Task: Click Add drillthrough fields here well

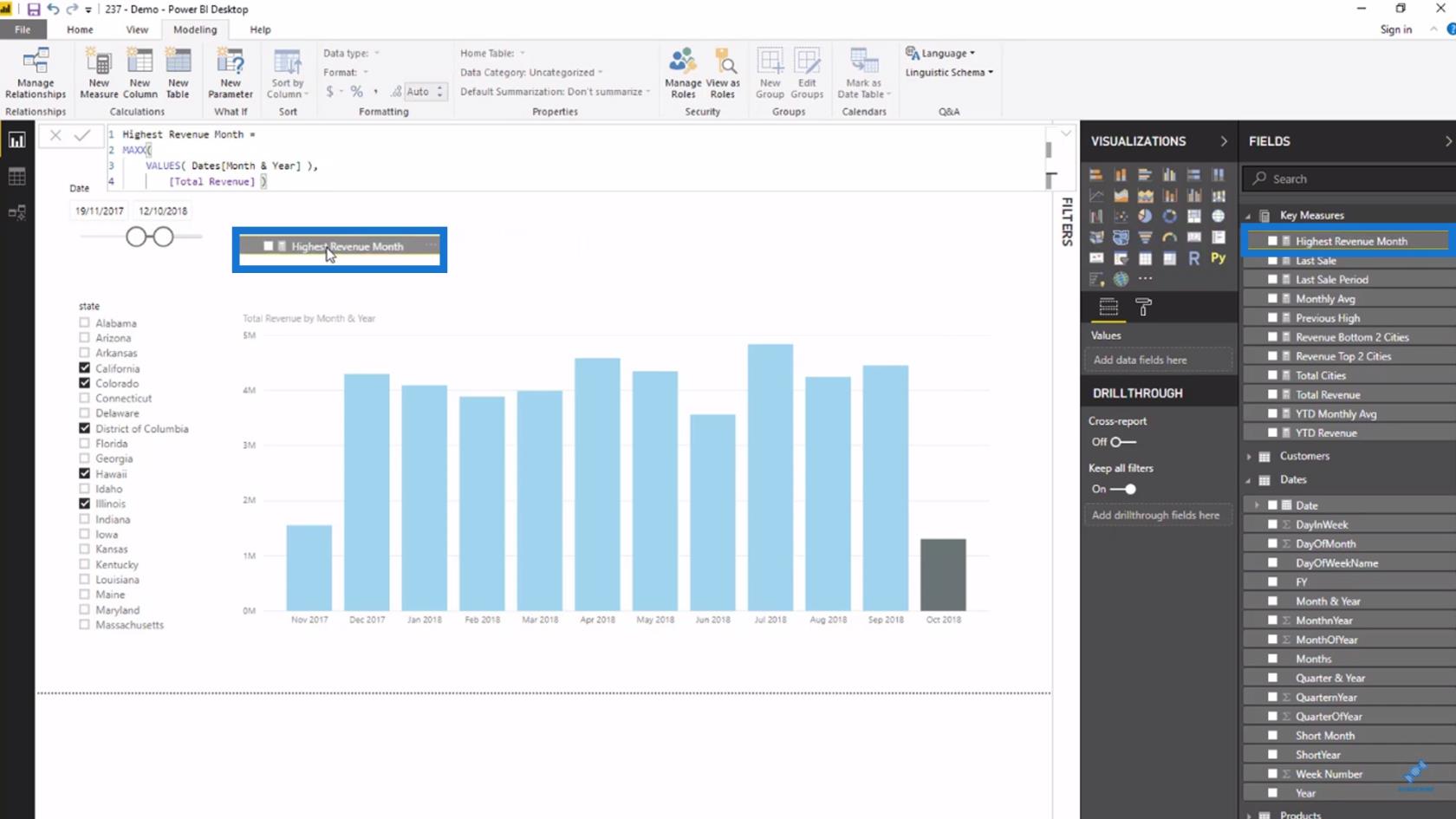Action: 1158,515
